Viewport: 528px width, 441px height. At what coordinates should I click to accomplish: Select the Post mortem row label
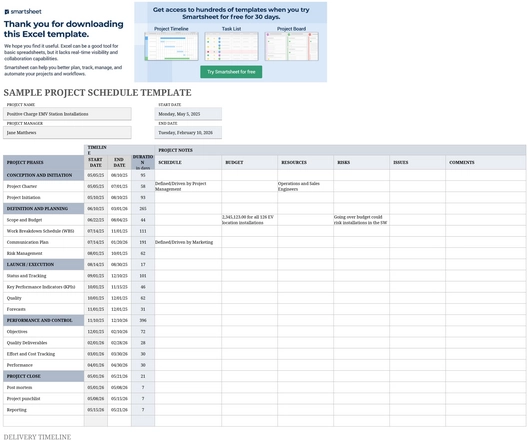[44, 387]
